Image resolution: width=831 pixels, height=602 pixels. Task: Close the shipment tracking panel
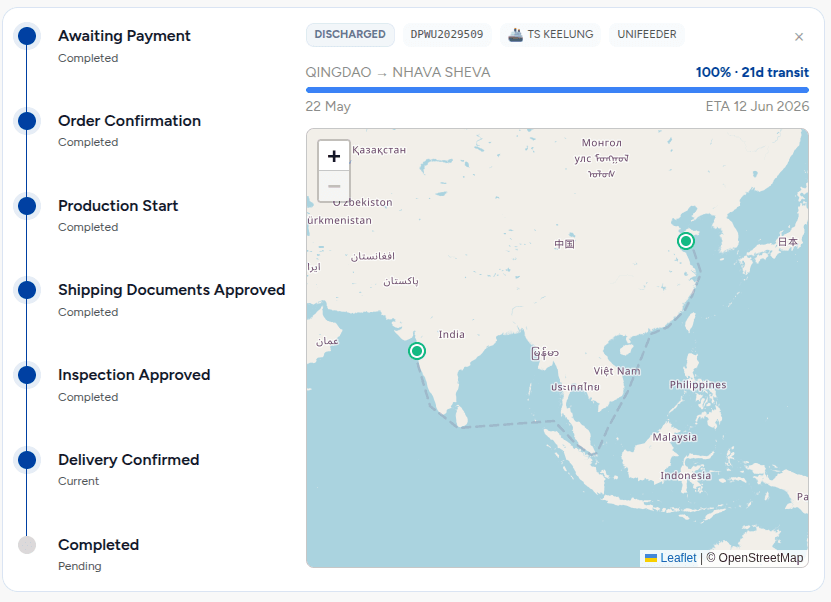[799, 37]
